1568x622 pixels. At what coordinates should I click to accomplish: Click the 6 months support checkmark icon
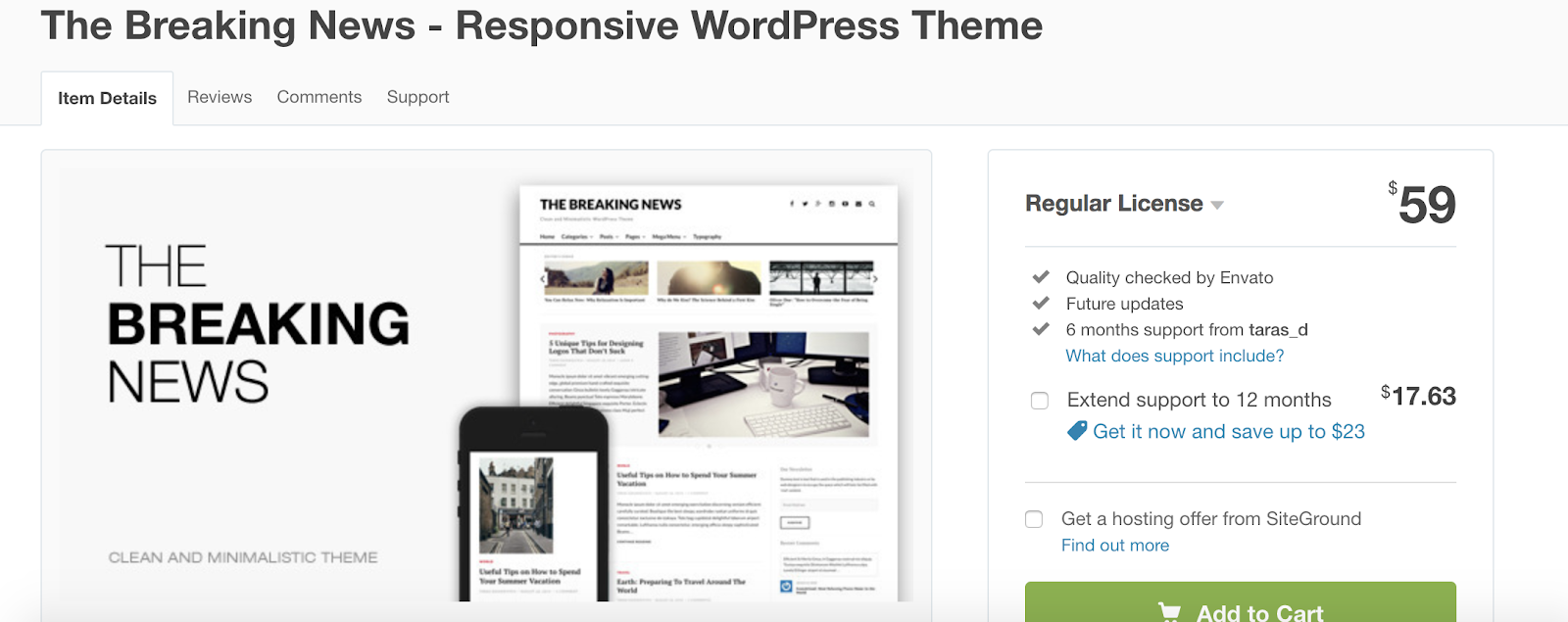1042,329
